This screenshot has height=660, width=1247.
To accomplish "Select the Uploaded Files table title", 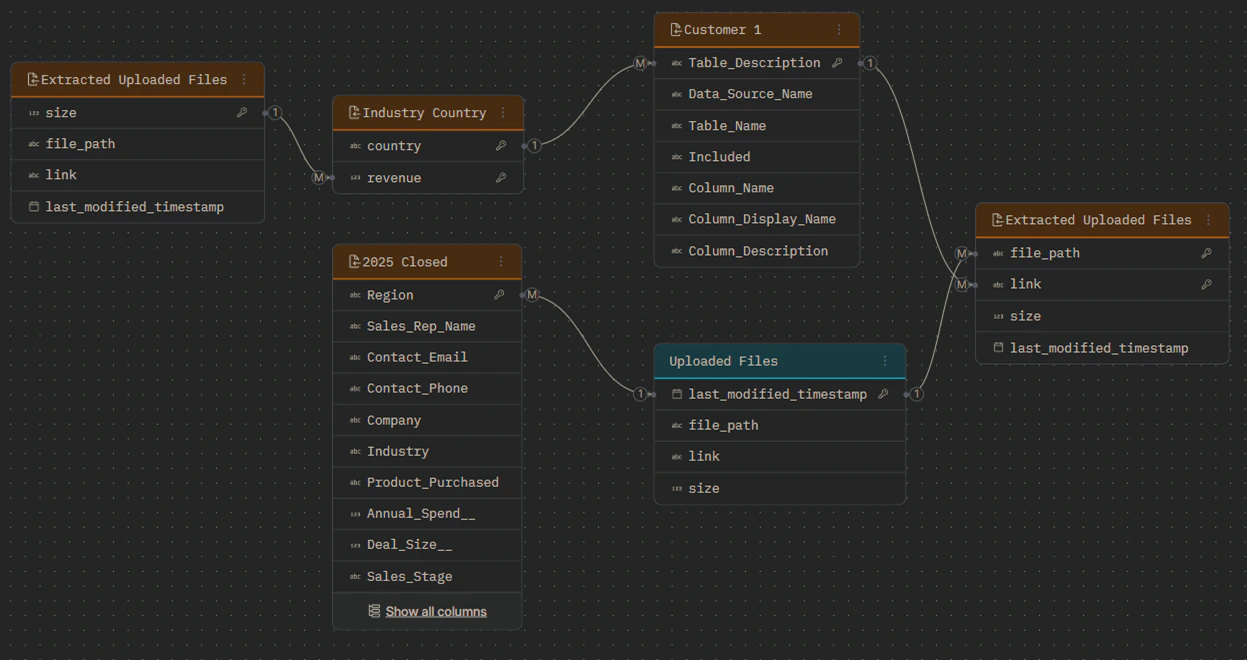I will coord(723,361).
